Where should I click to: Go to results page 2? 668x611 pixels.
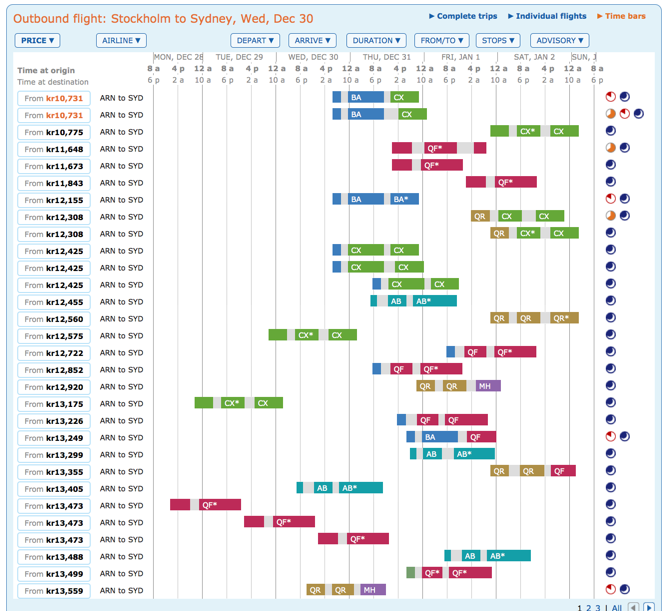588,607
